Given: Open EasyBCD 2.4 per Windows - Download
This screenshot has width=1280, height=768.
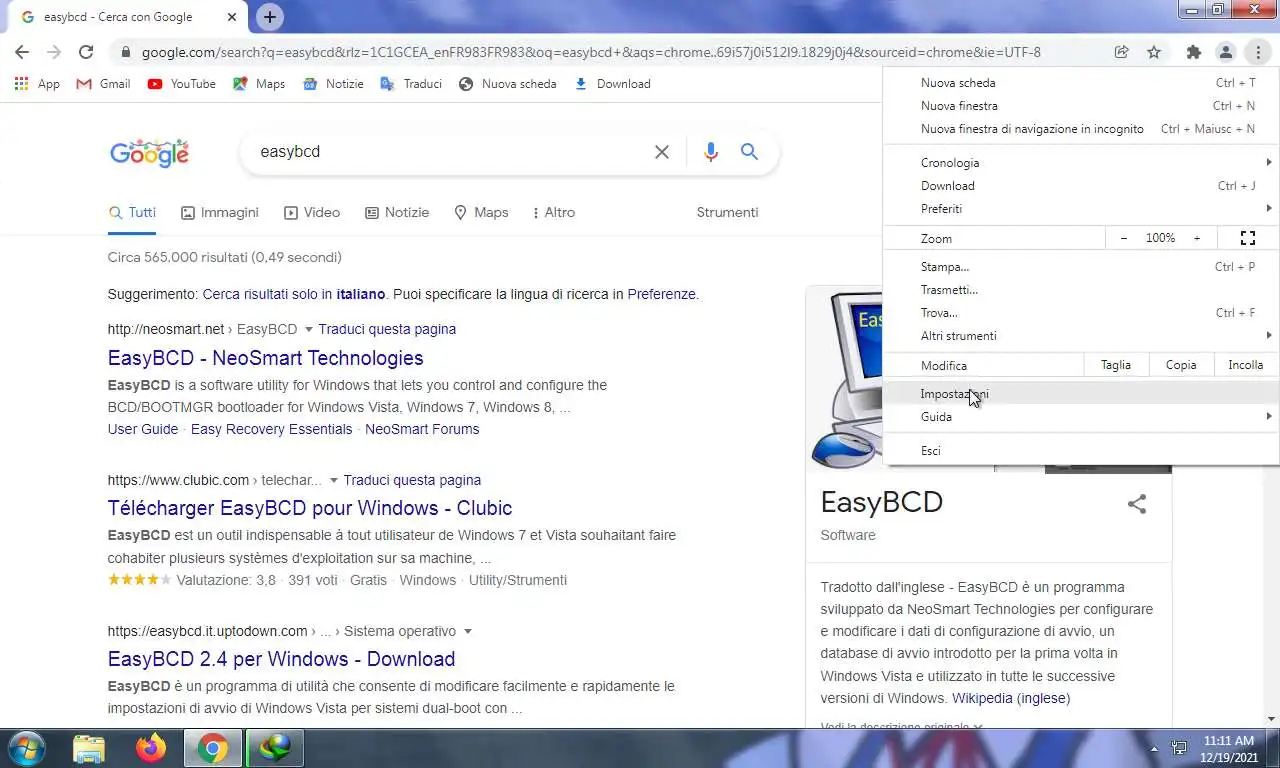Looking at the screenshot, I should tap(281, 659).
